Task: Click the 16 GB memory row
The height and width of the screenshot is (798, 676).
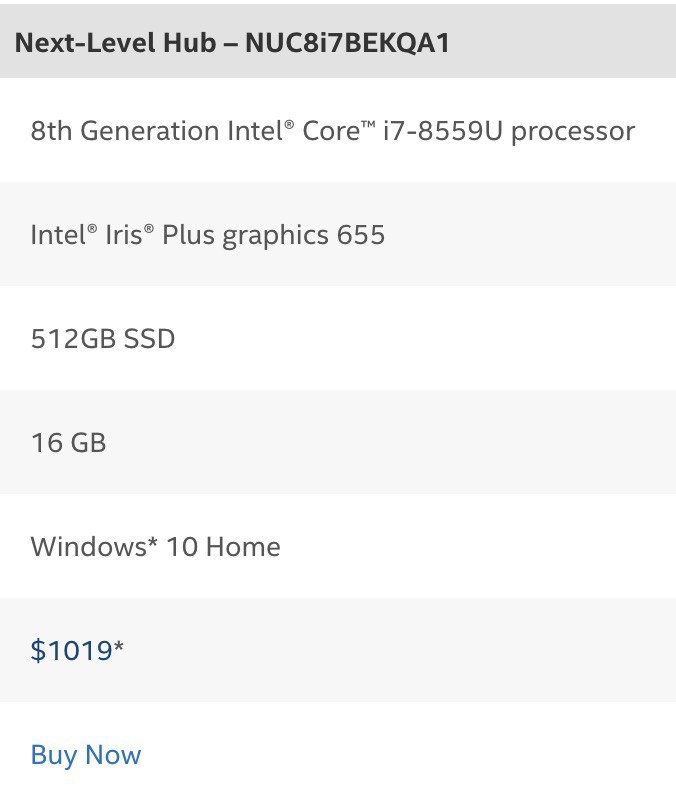Action: click(338, 442)
